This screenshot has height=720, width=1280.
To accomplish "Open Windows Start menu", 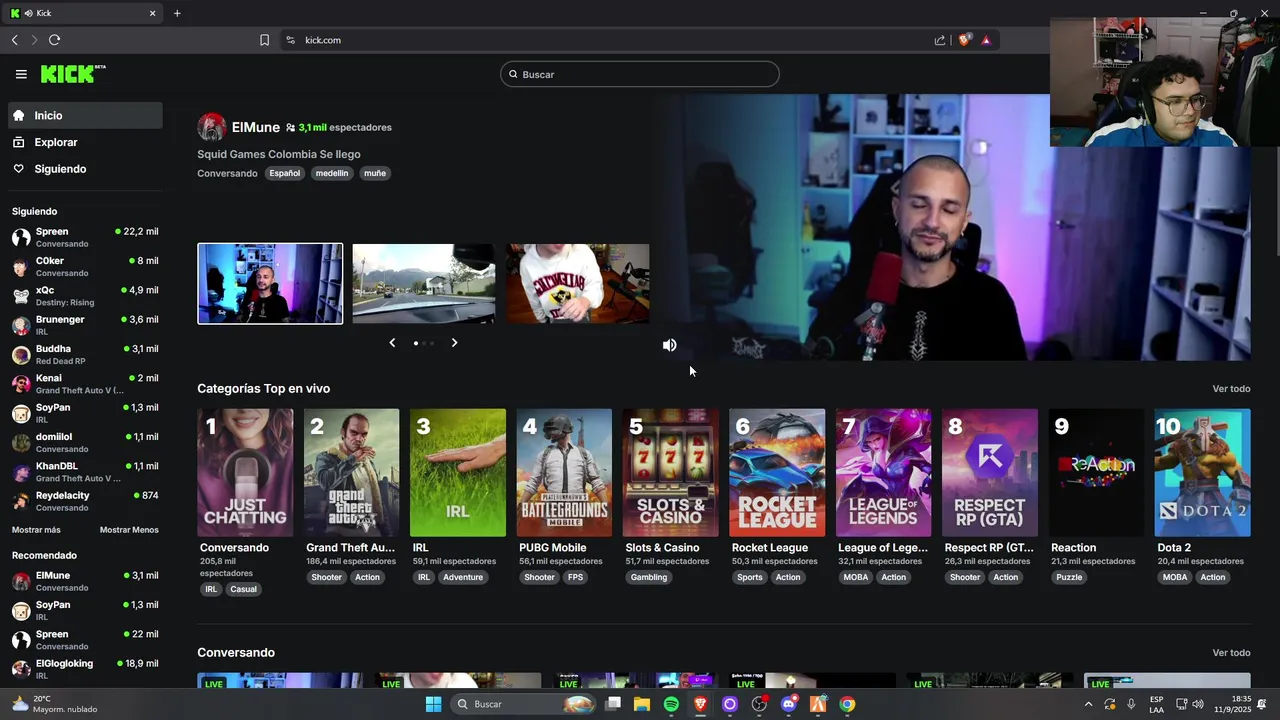I will 433,704.
